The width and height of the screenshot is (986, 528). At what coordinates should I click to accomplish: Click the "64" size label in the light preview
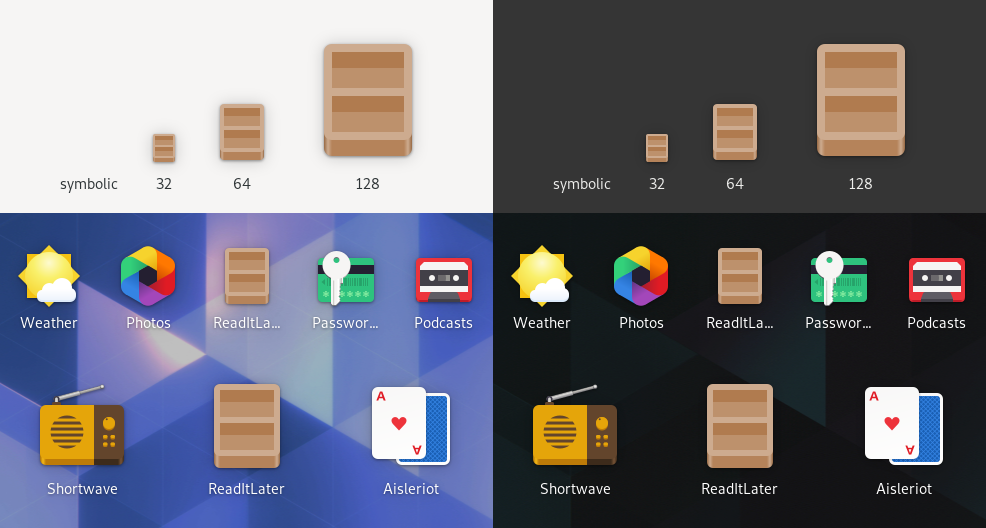242,184
